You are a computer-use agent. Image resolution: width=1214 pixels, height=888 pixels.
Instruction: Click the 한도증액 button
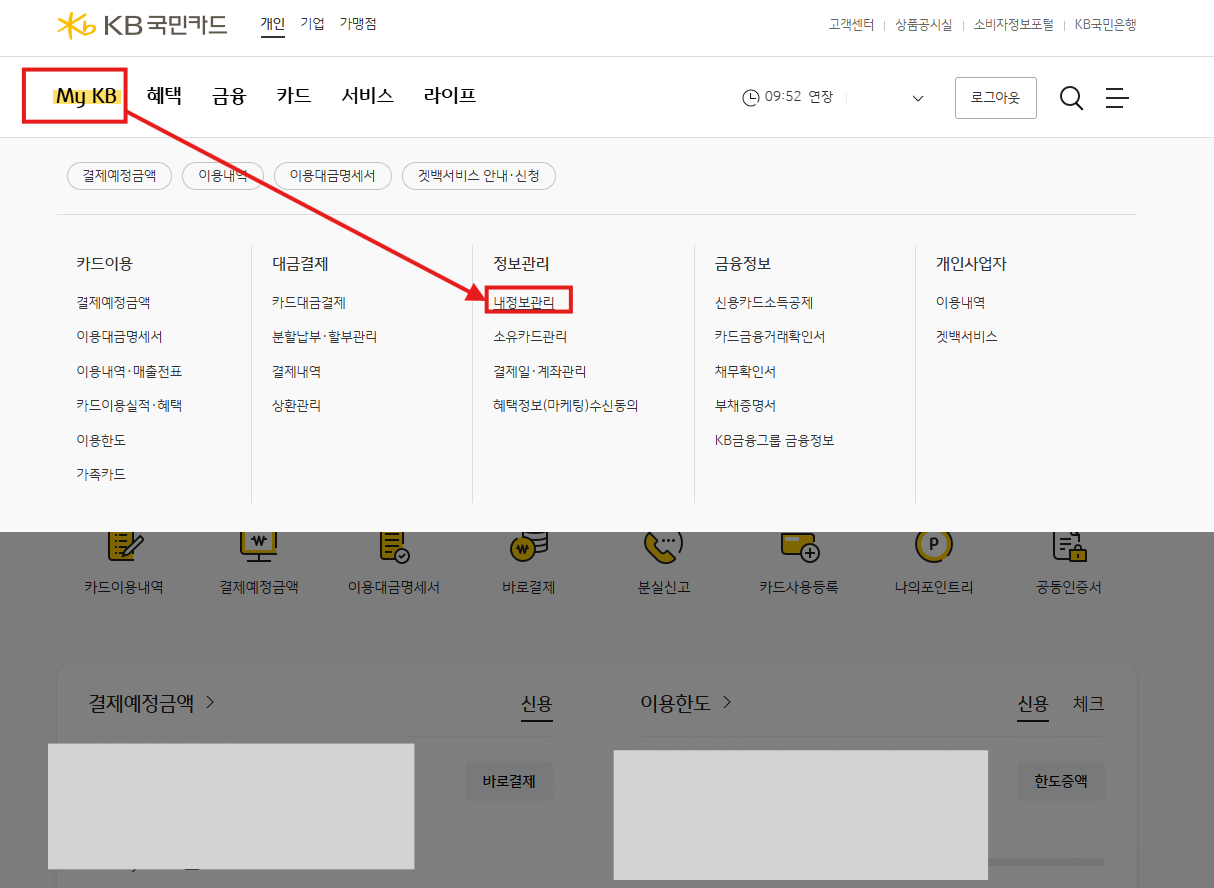(x=1061, y=781)
